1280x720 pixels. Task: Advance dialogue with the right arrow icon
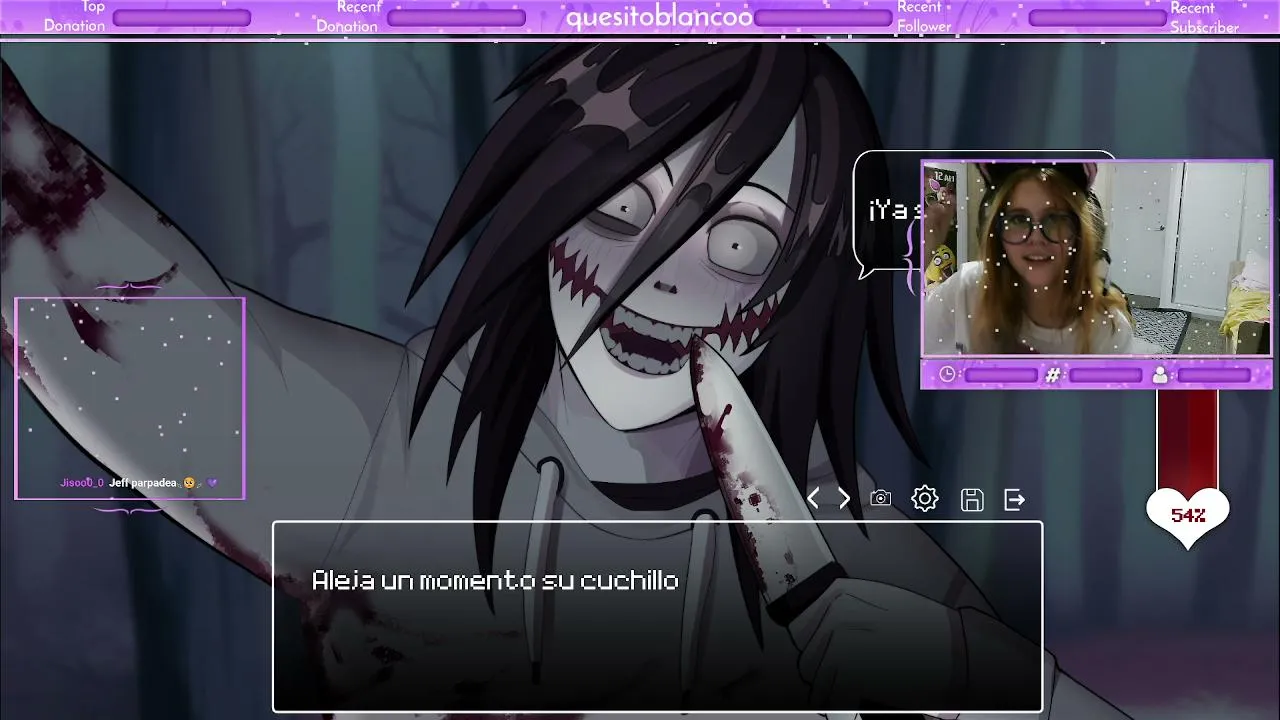[844, 499]
